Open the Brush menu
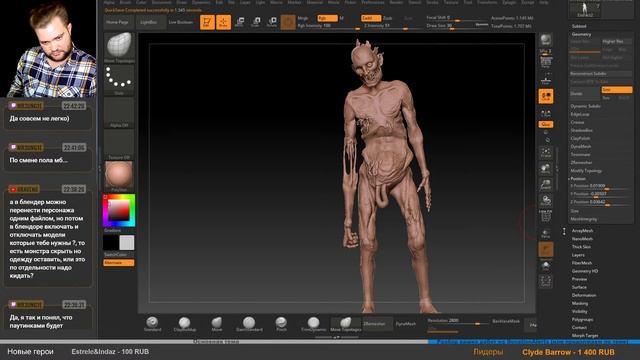This screenshot has height=360, width=640. tap(125, 2)
